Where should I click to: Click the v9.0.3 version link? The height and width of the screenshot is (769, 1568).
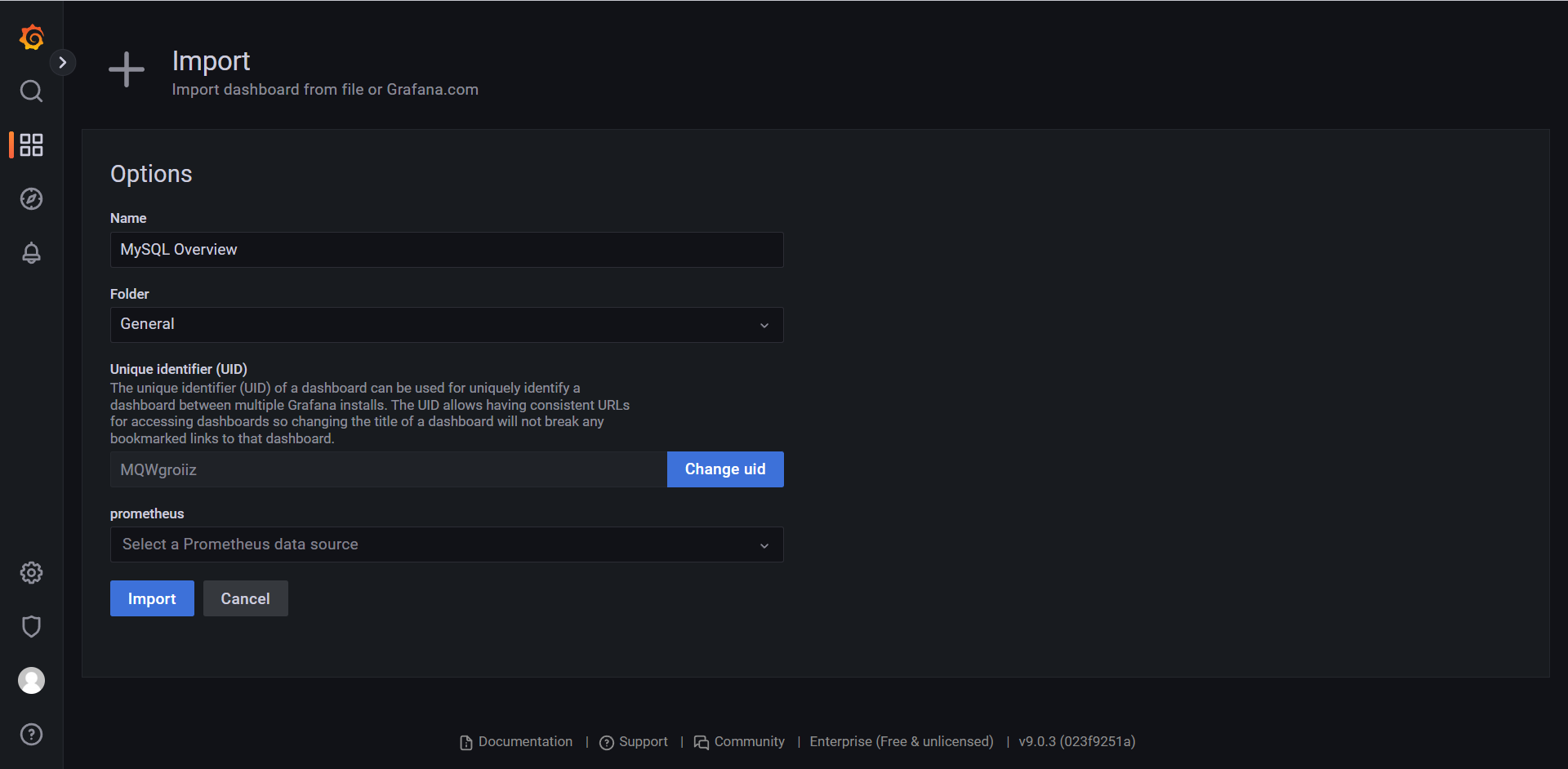pyautogui.click(x=1077, y=741)
